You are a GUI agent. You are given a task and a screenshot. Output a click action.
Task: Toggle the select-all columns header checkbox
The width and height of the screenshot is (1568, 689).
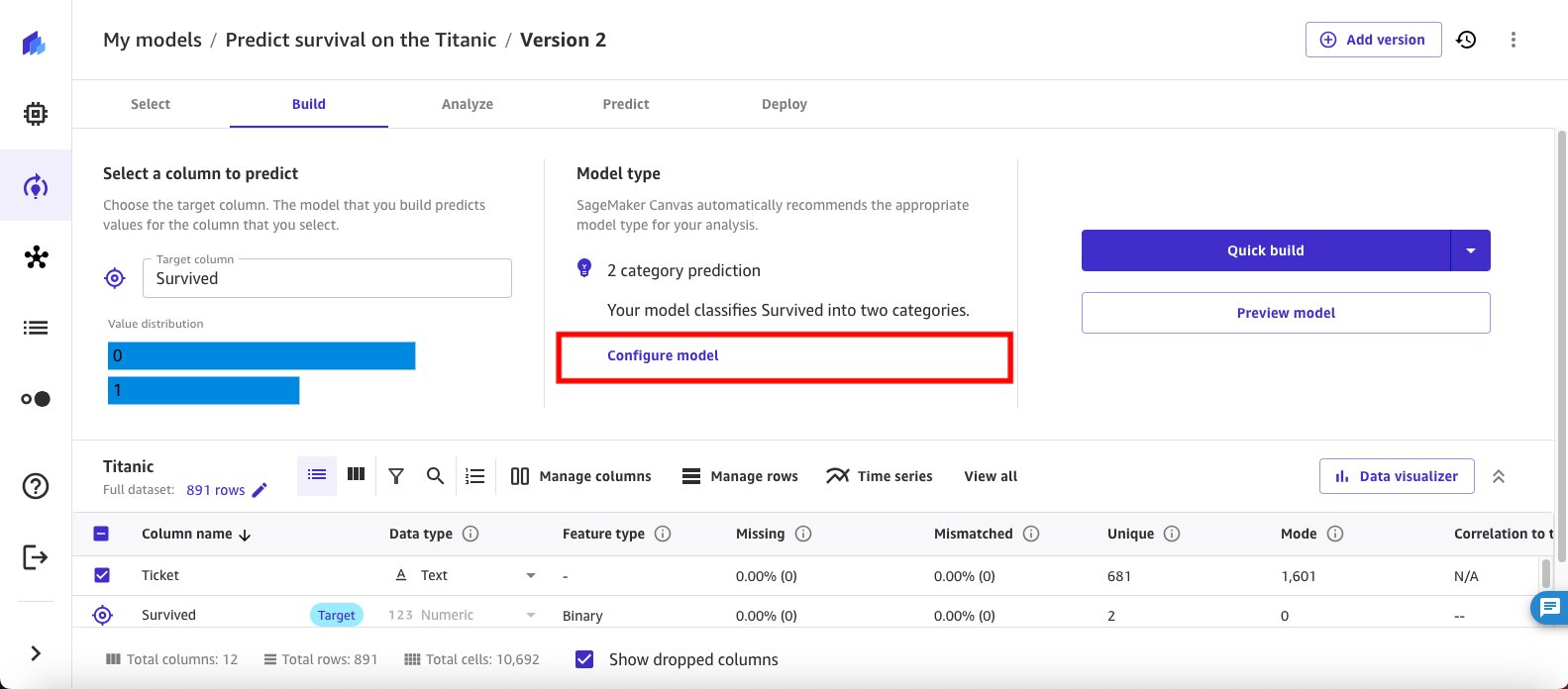click(x=101, y=534)
